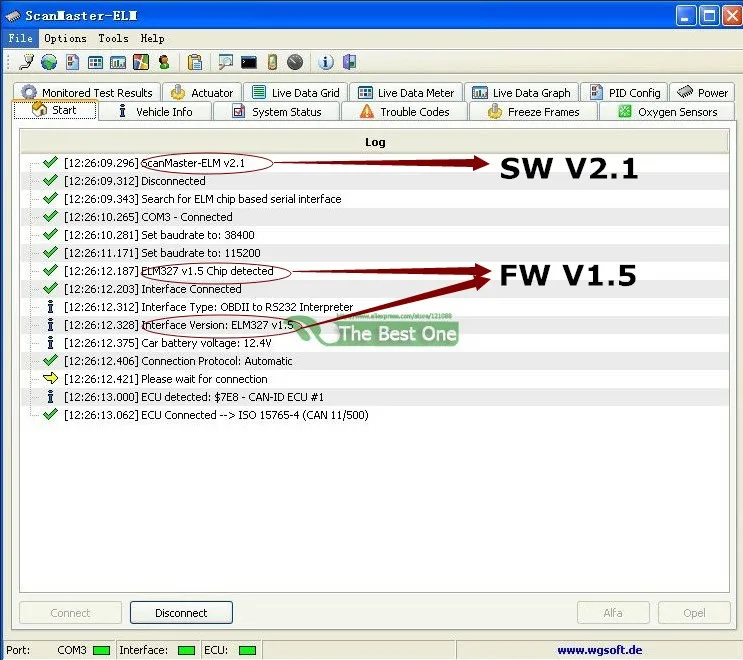Image resolution: width=743 pixels, height=660 pixels.
Task: Select 'Please wait for connection' row
Action: click(375, 379)
